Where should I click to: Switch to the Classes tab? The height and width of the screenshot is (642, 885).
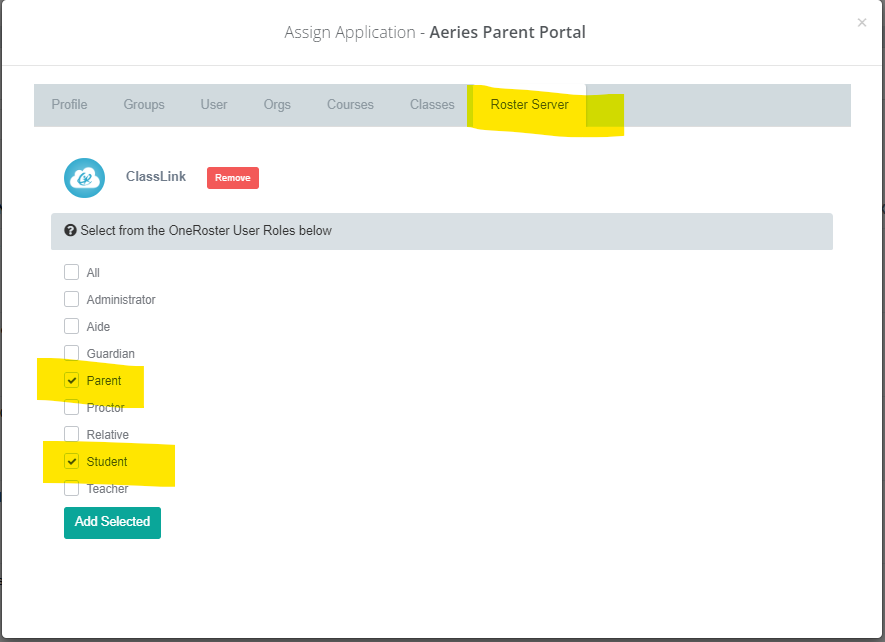point(432,105)
